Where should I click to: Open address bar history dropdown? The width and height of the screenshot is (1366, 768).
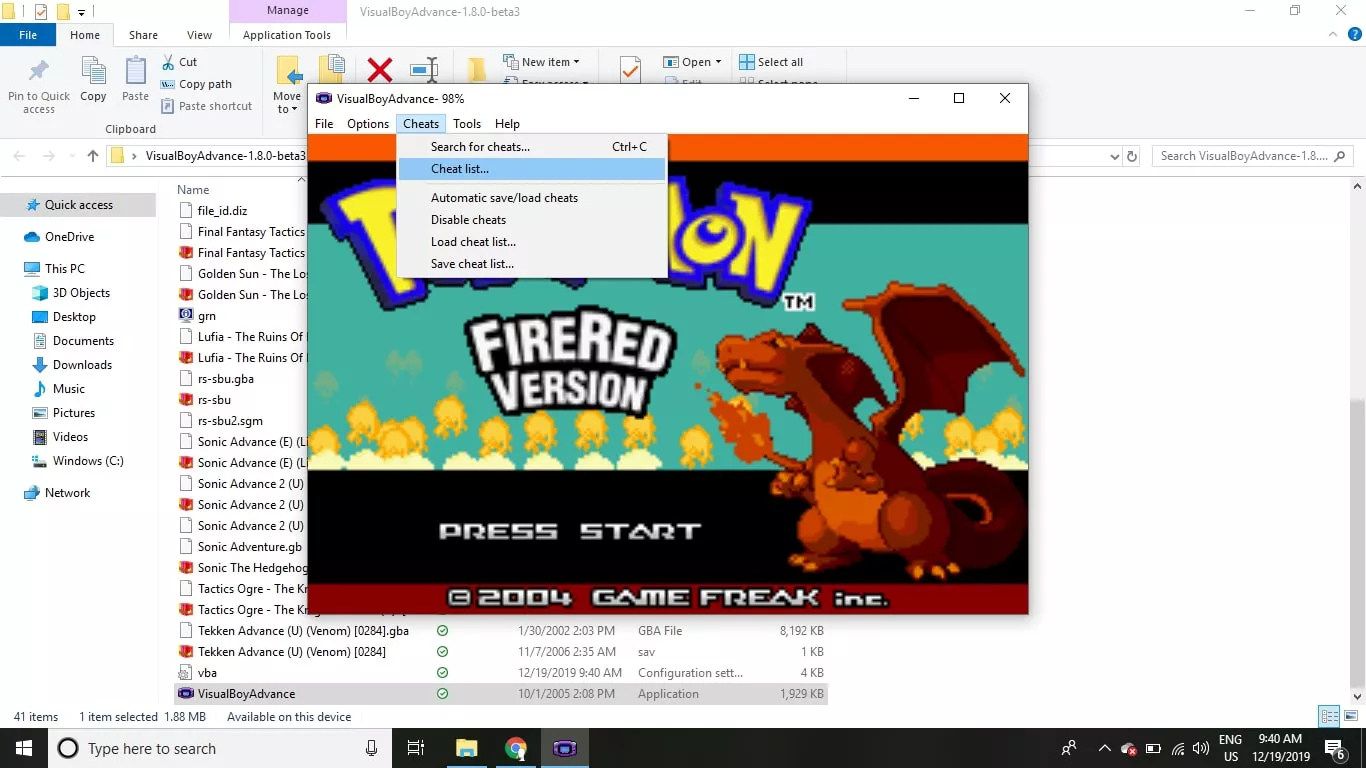coord(1115,157)
